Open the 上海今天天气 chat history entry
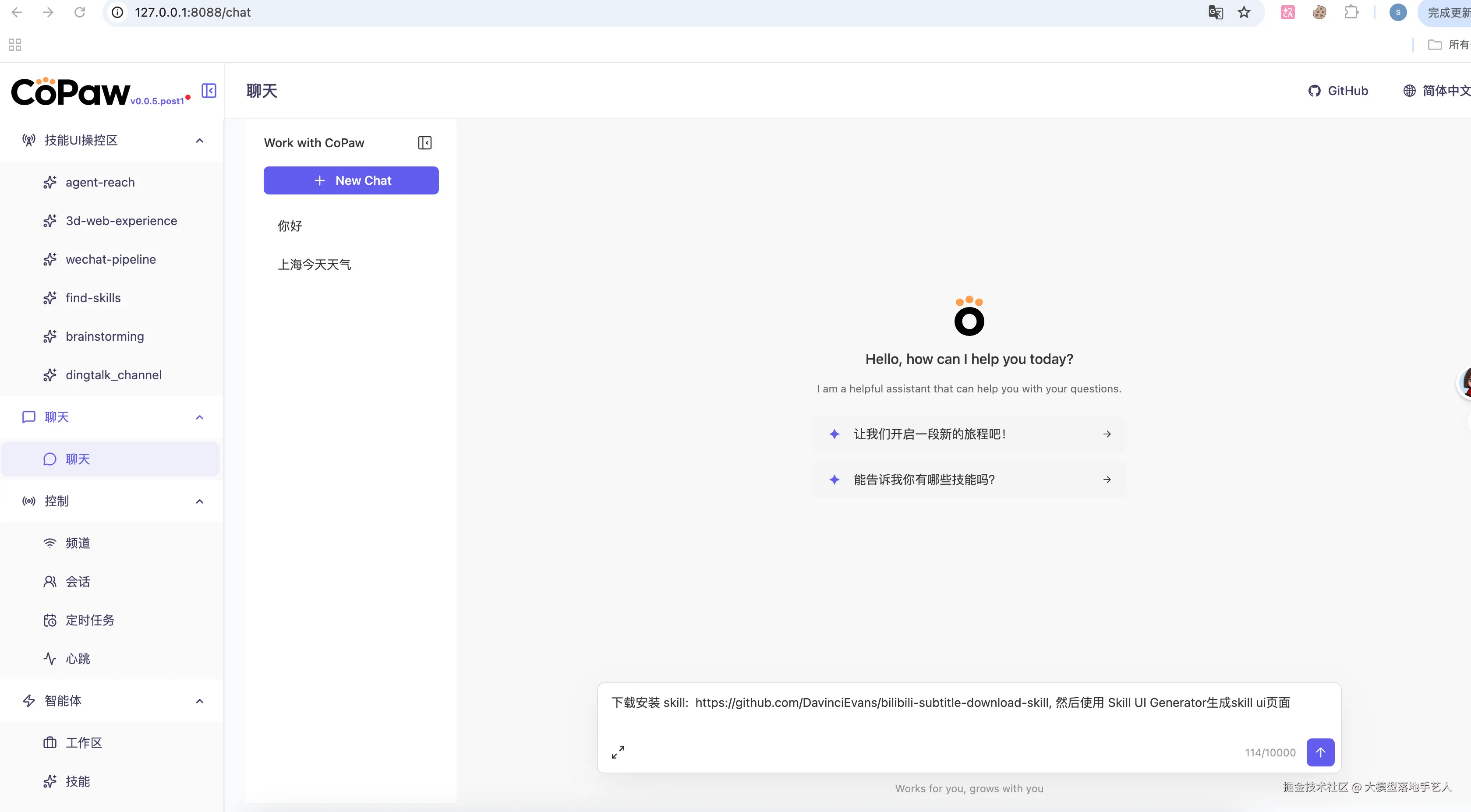 coord(314,265)
